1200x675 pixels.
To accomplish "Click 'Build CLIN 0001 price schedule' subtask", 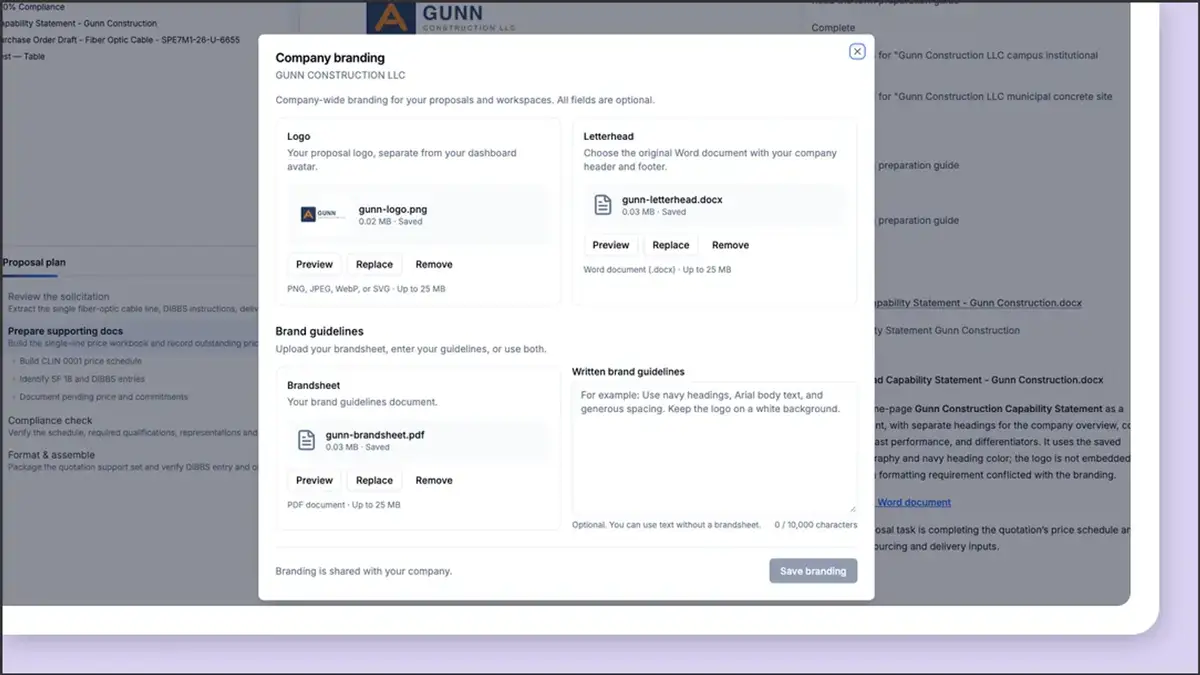I will [81, 361].
